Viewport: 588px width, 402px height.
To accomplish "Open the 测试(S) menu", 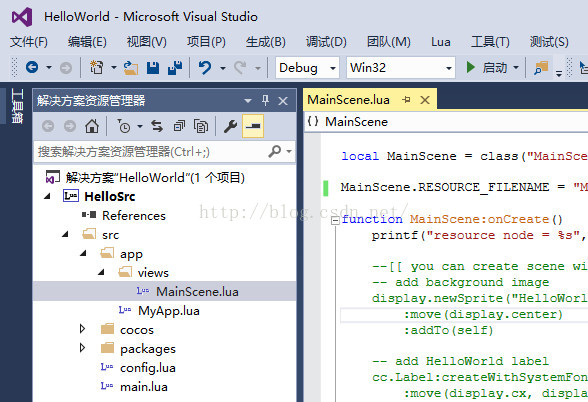I will click(549, 42).
